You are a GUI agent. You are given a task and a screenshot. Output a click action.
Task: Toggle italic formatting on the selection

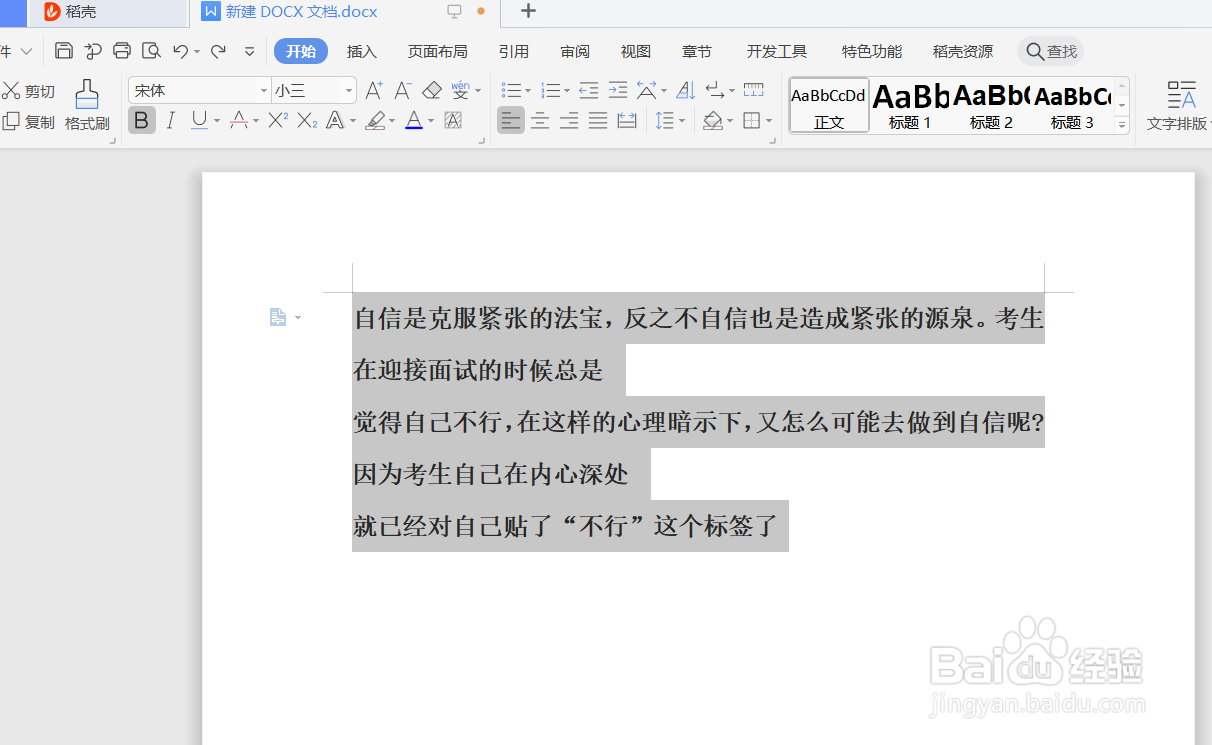(170, 120)
